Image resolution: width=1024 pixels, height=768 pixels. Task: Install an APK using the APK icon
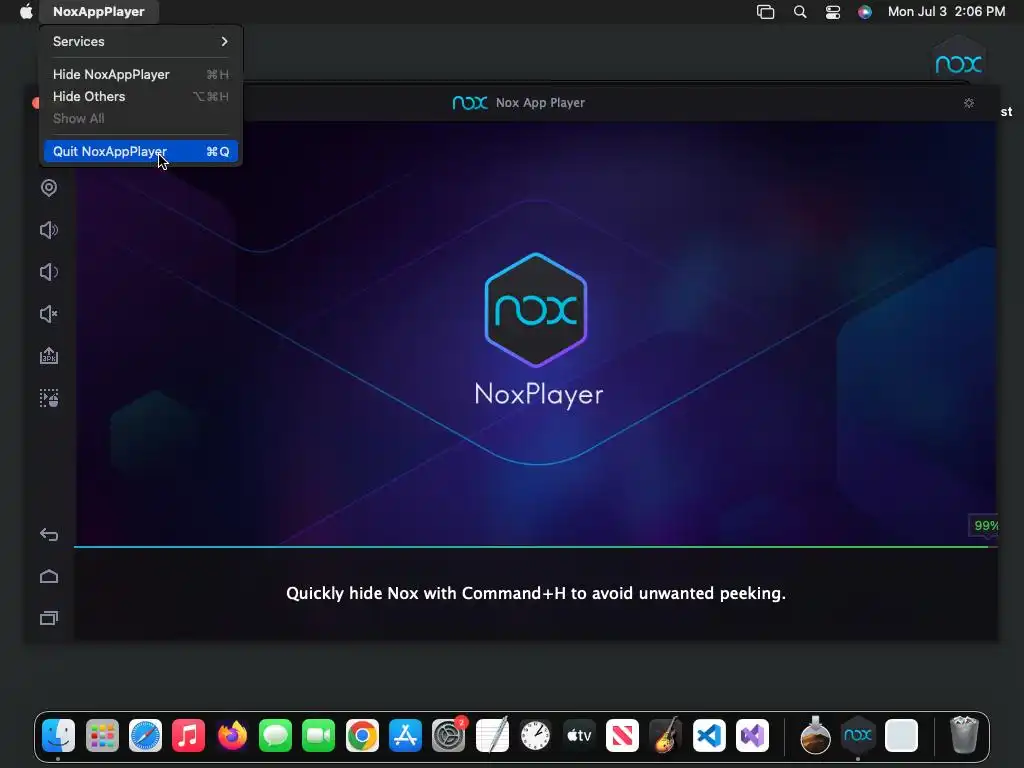[49, 356]
